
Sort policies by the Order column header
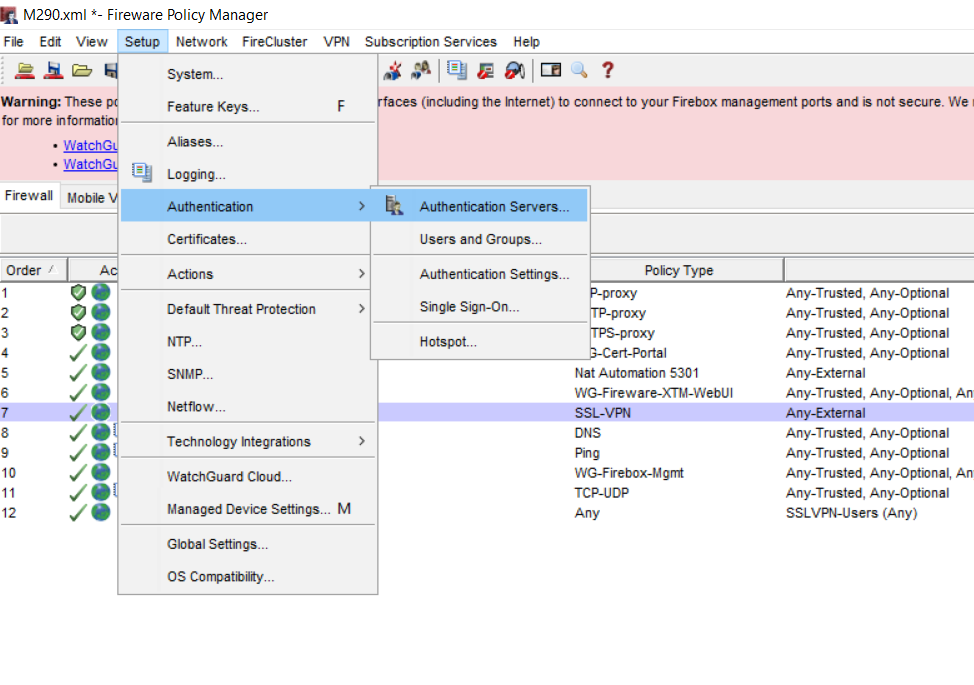pos(34,270)
